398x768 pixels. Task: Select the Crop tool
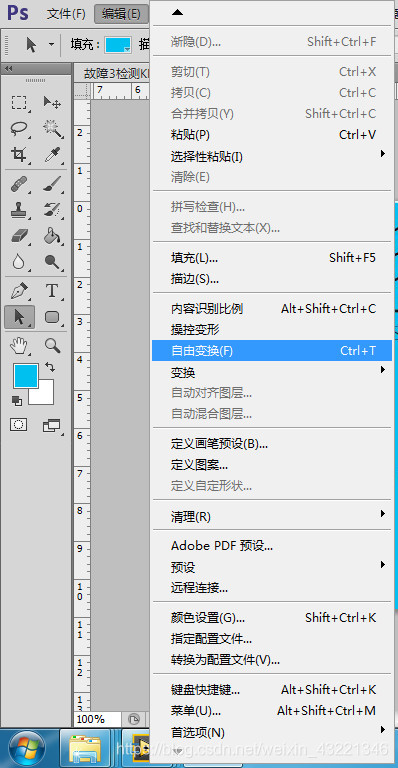click(x=19, y=155)
